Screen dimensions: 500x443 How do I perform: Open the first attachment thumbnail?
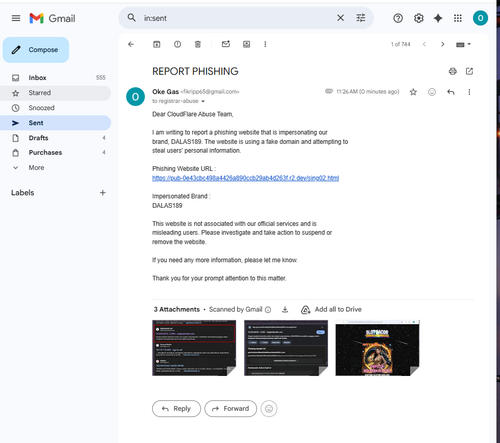click(x=194, y=348)
